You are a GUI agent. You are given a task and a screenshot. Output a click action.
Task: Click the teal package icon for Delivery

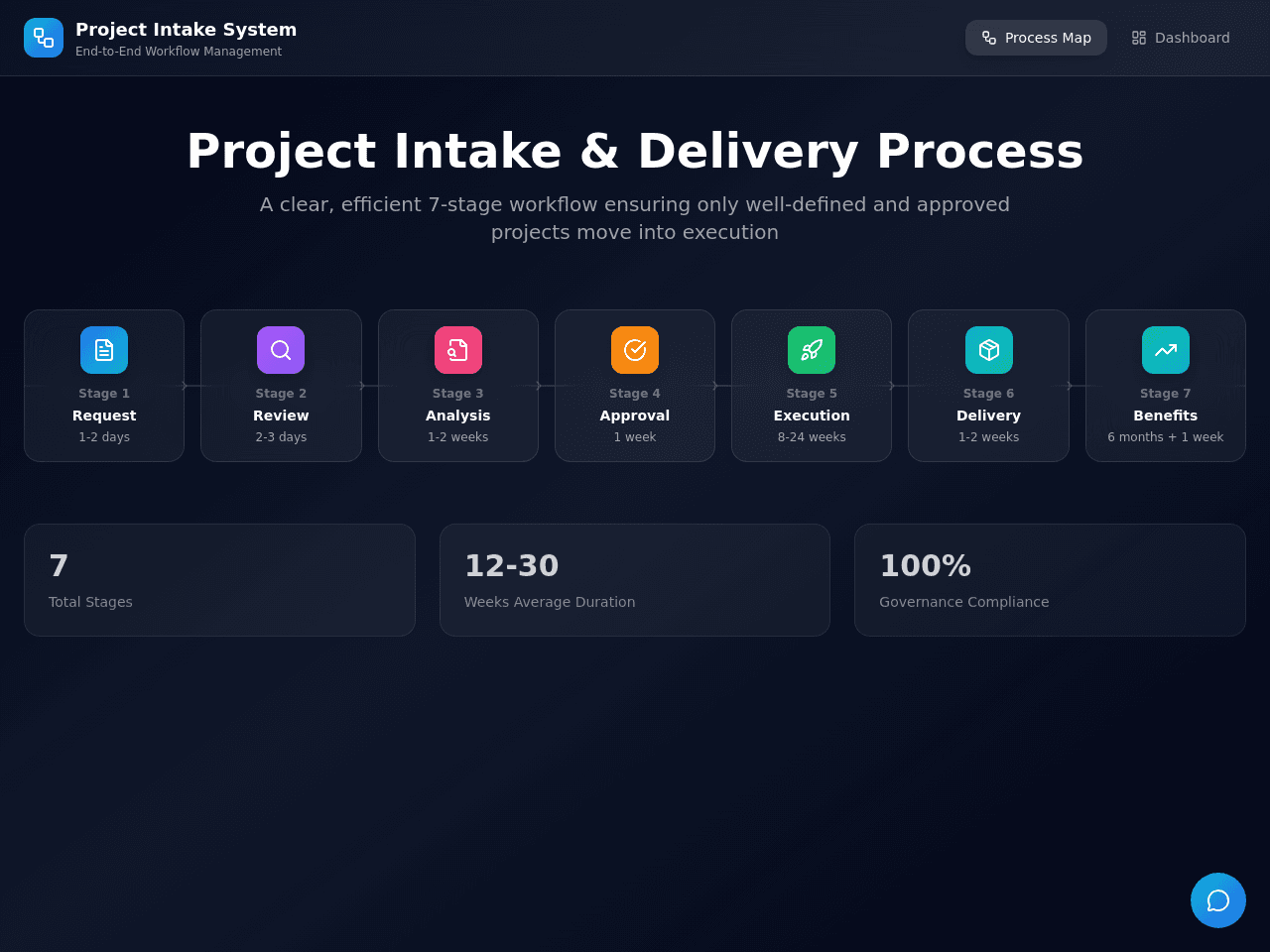(x=989, y=350)
